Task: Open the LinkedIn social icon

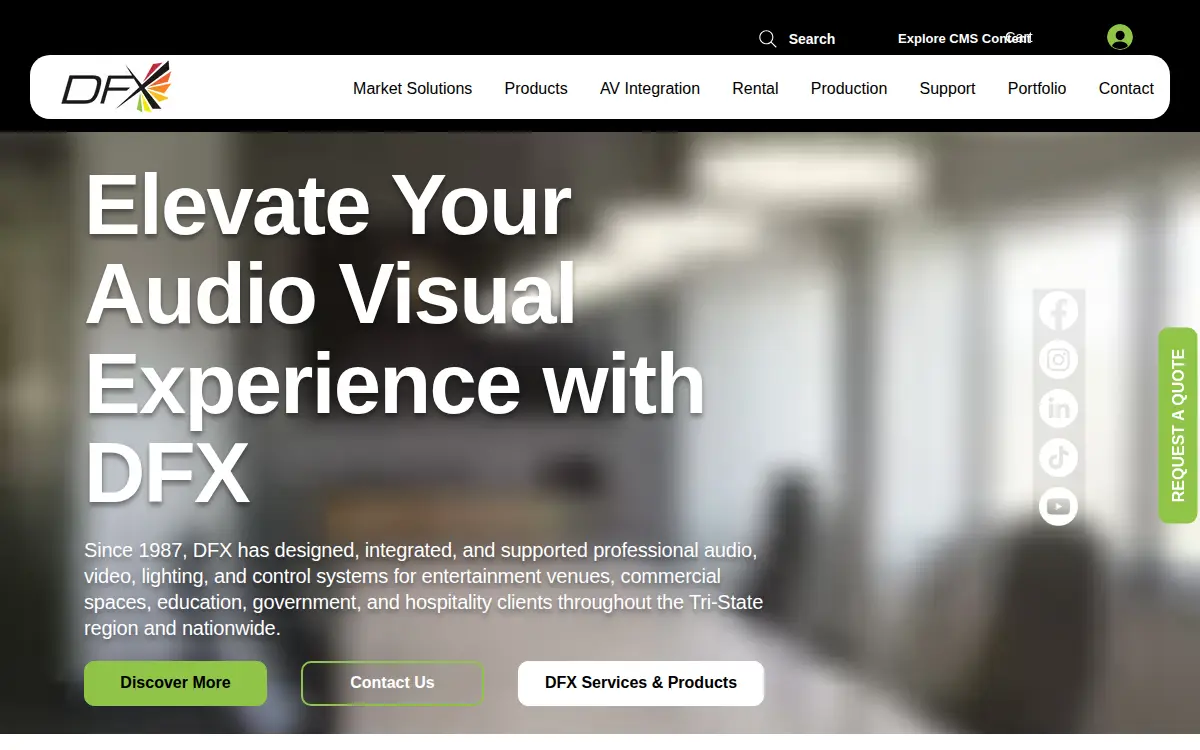Action: 1058,408
